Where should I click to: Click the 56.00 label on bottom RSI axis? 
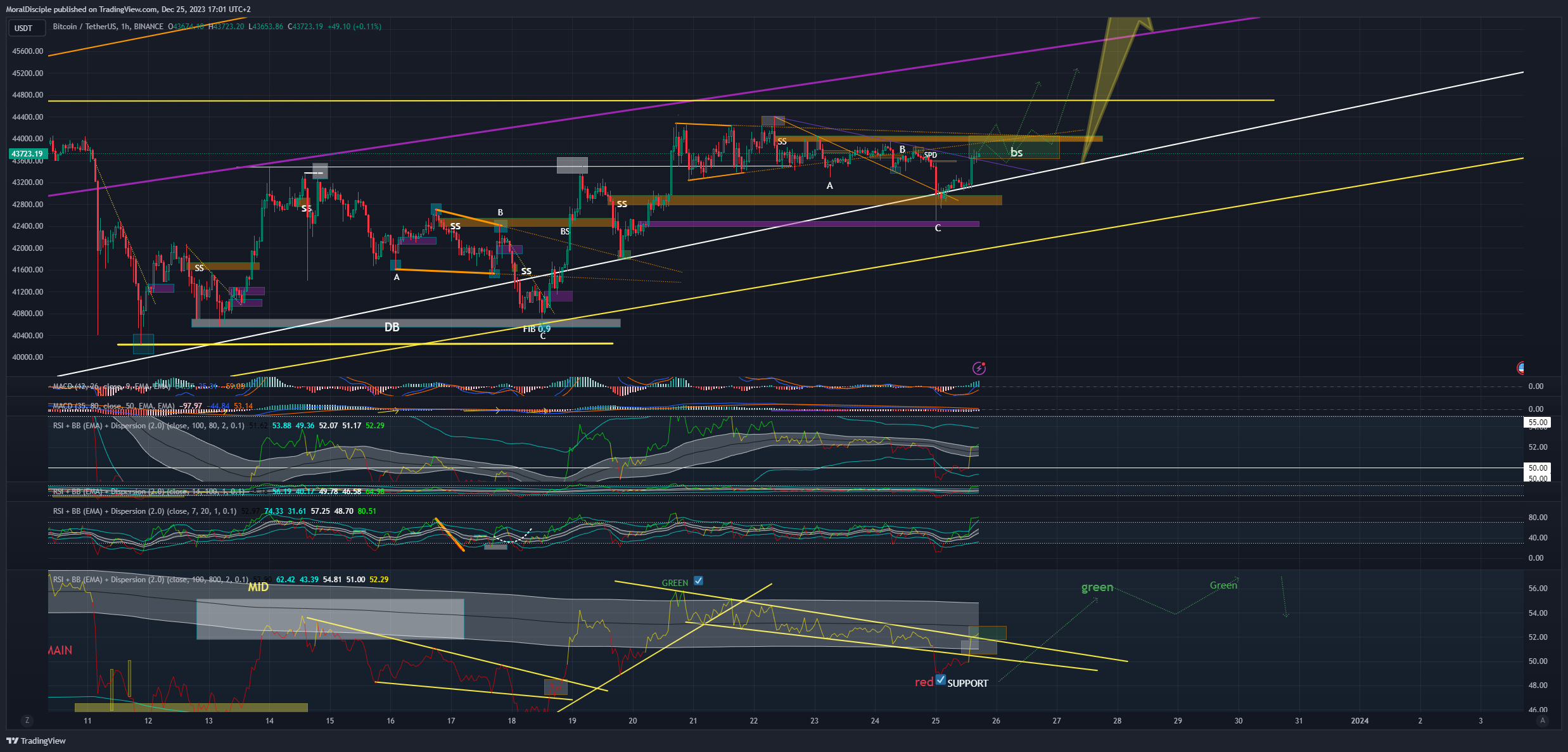(x=1538, y=589)
